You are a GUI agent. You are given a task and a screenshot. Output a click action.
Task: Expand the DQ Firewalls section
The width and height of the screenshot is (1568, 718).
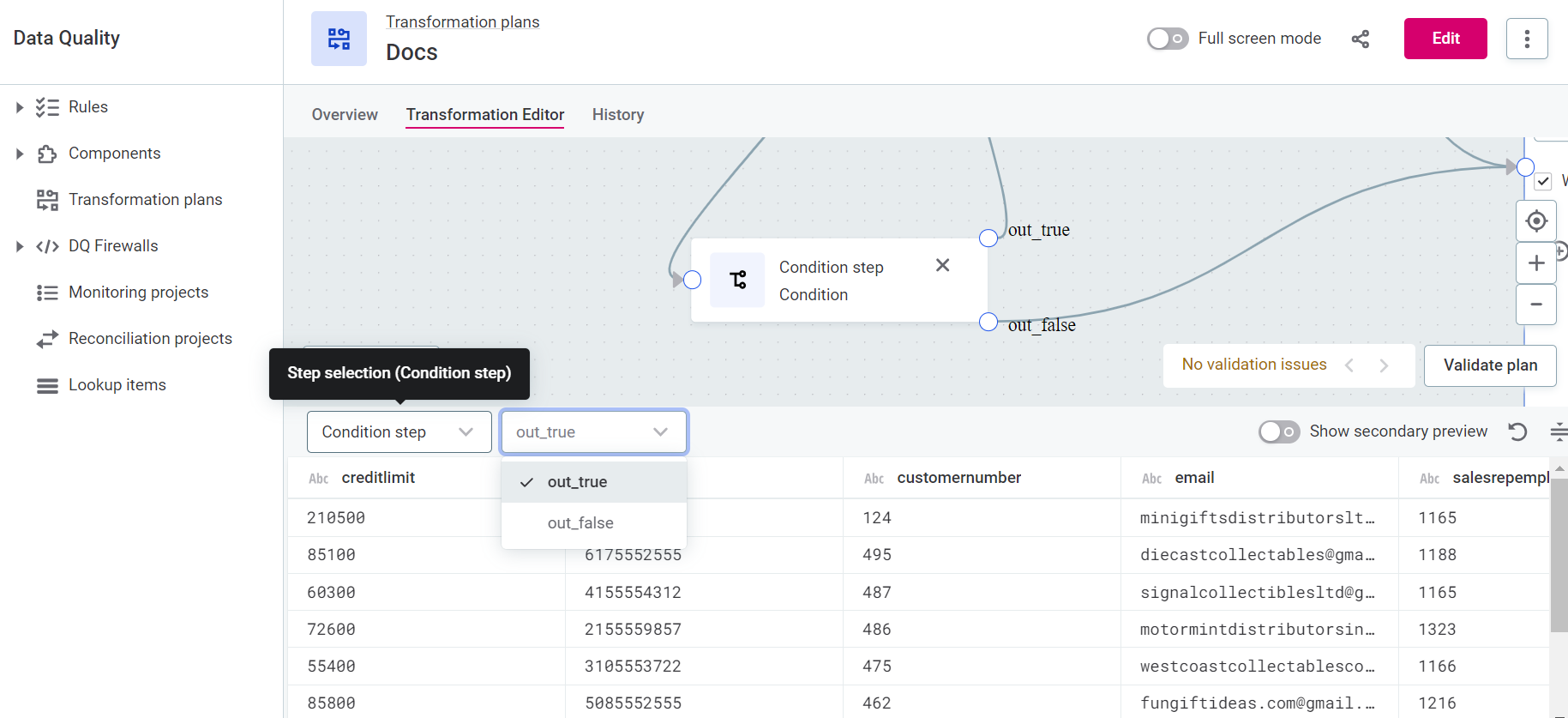pyautogui.click(x=20, y=246)
